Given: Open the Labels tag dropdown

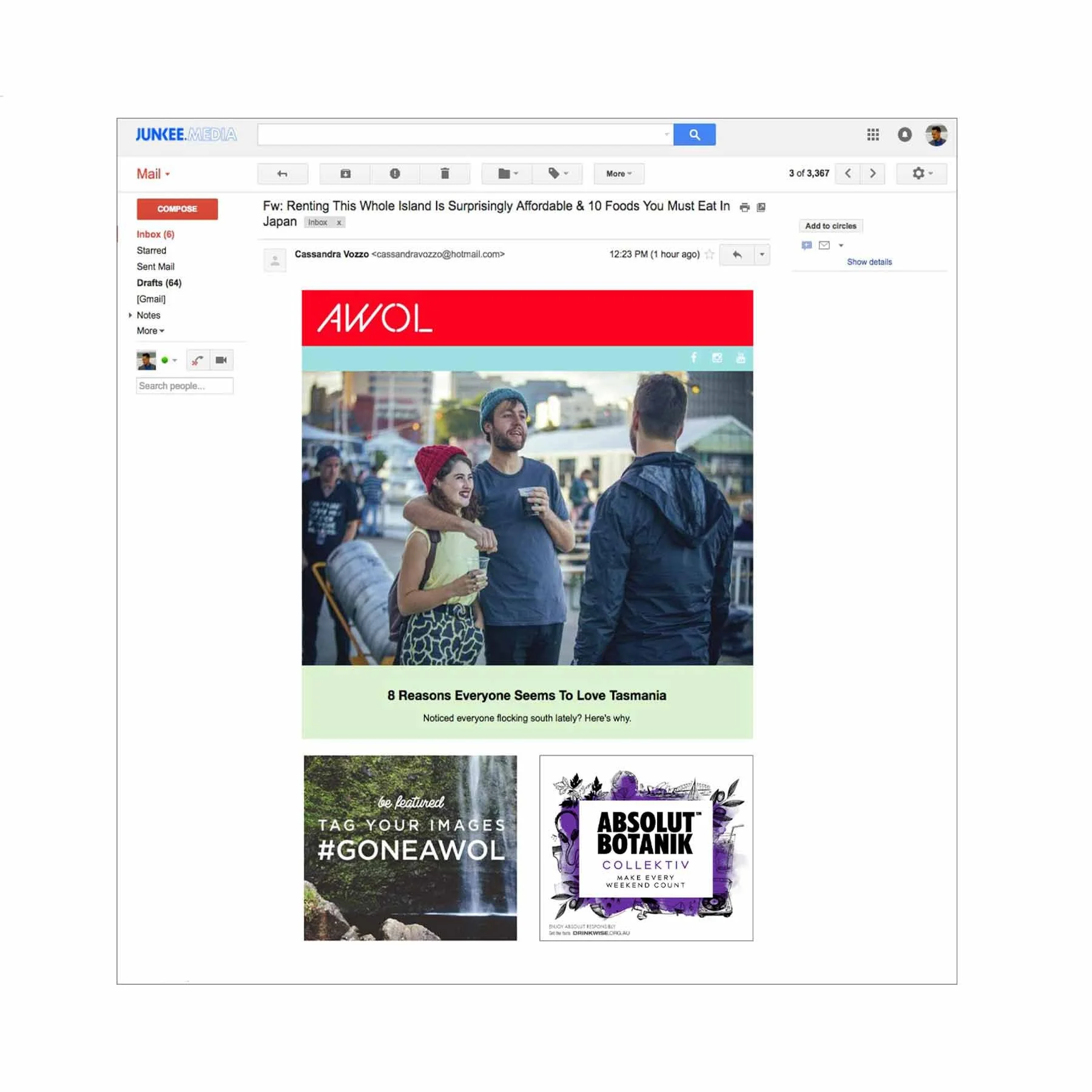Looking at the screenshot, I should 558,174.
